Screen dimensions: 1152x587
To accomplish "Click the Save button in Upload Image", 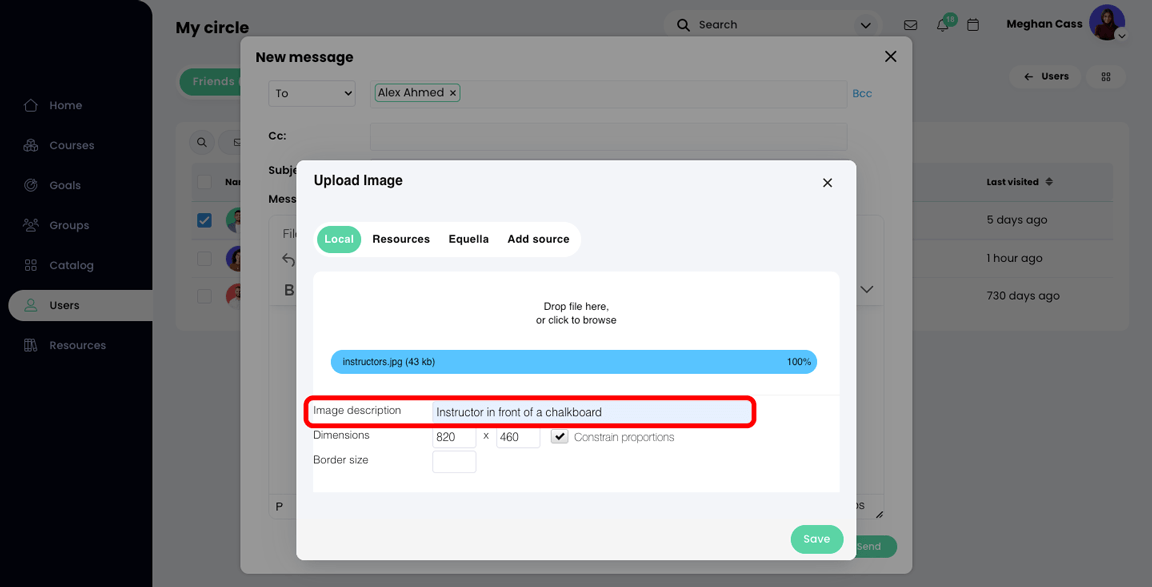I will click(x=816, y=539).
